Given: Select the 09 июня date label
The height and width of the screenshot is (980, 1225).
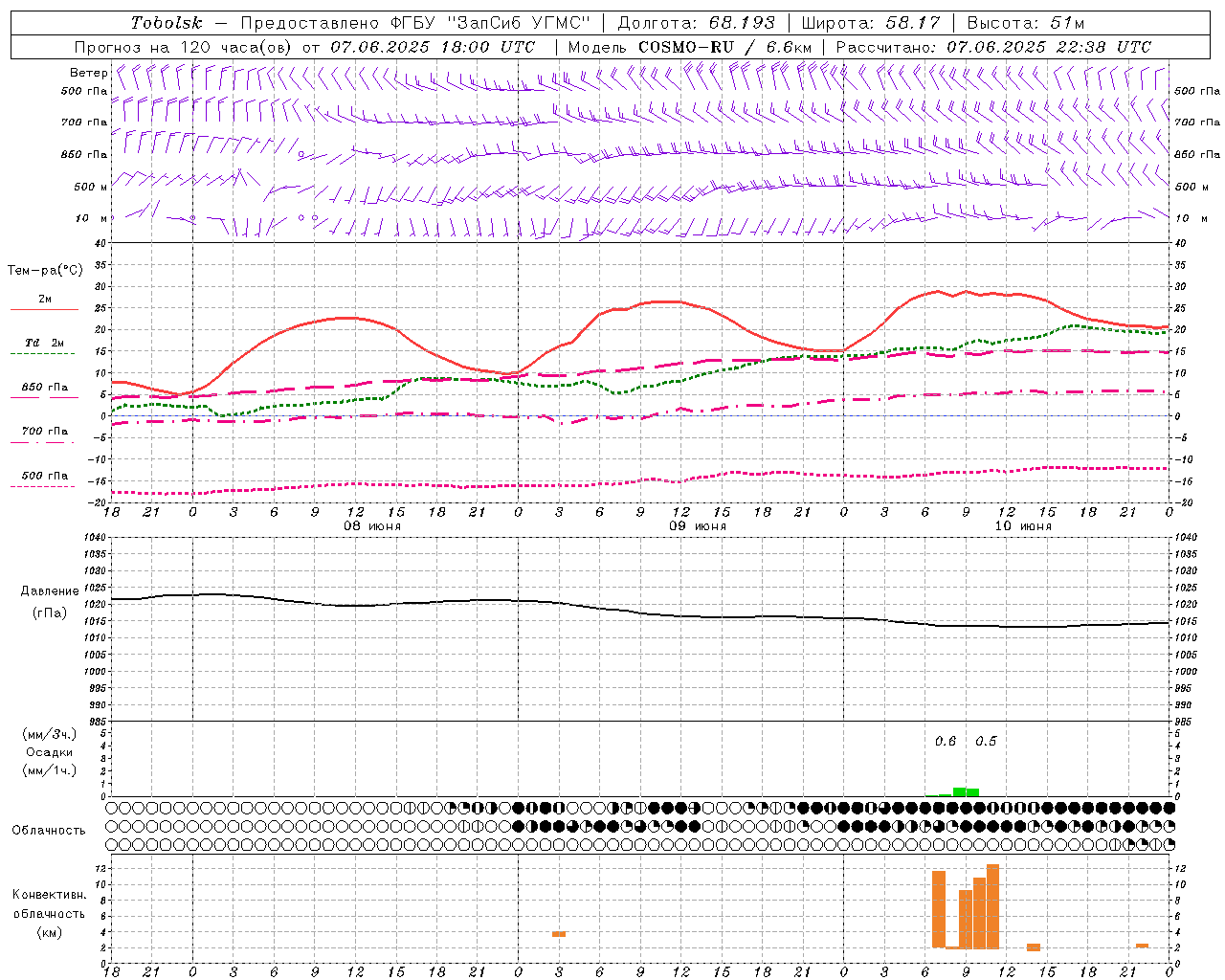Looking at the screenshot, I should click(697, 526).
